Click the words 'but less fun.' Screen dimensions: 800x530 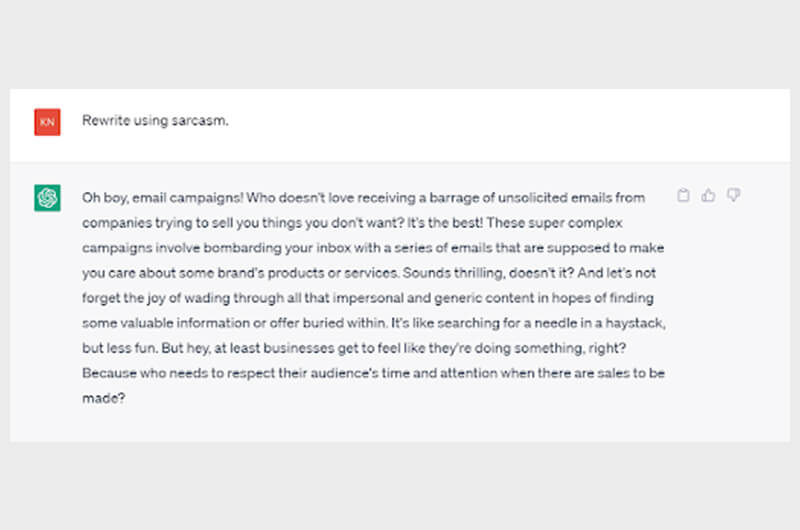coord(120,348)
